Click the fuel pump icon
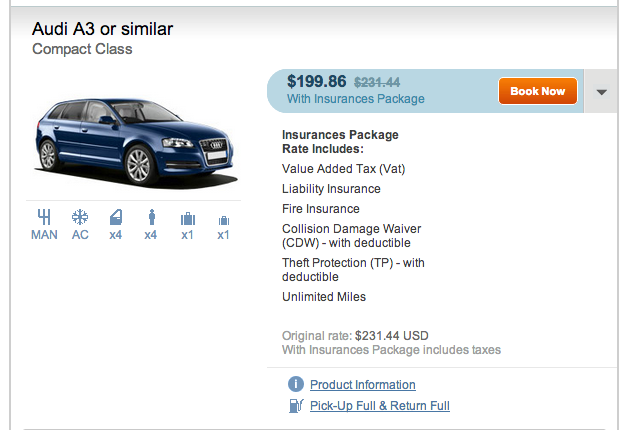This screenshot has height=430, width=624. pyautogui.click(x=296, y=406)
